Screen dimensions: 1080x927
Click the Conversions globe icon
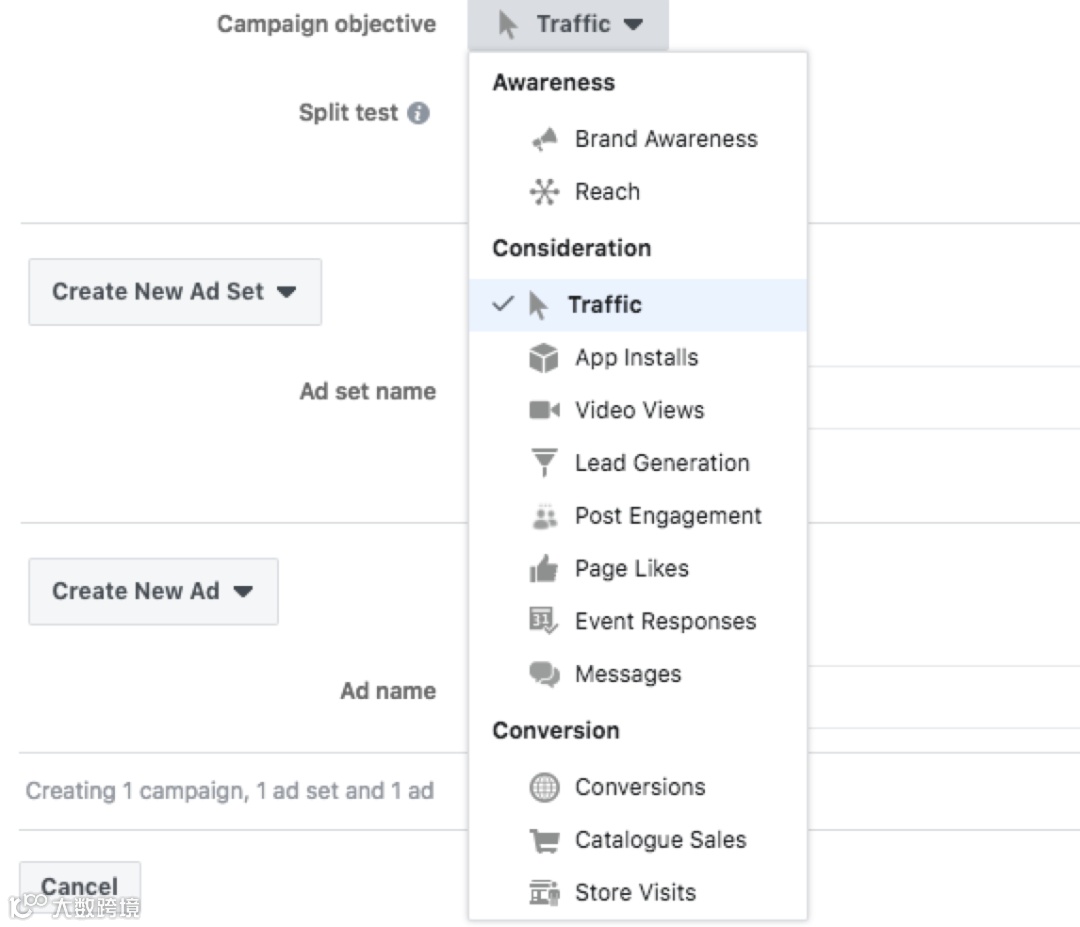[x=544, y=788]
